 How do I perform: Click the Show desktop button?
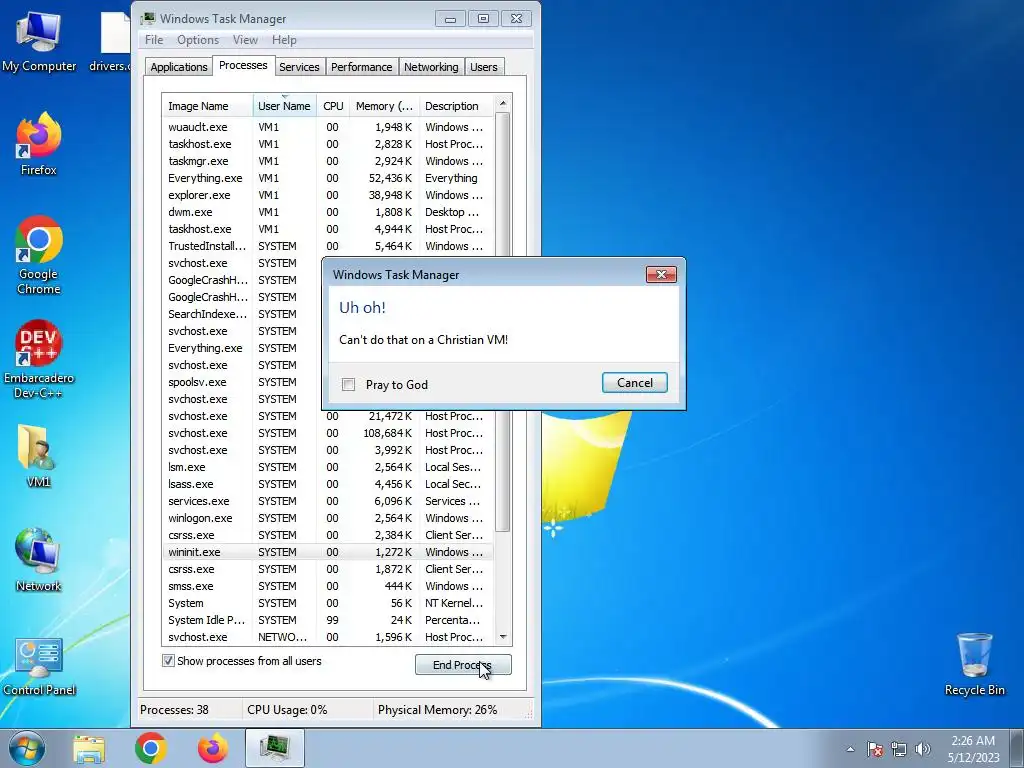click(x=1017, y=748)
